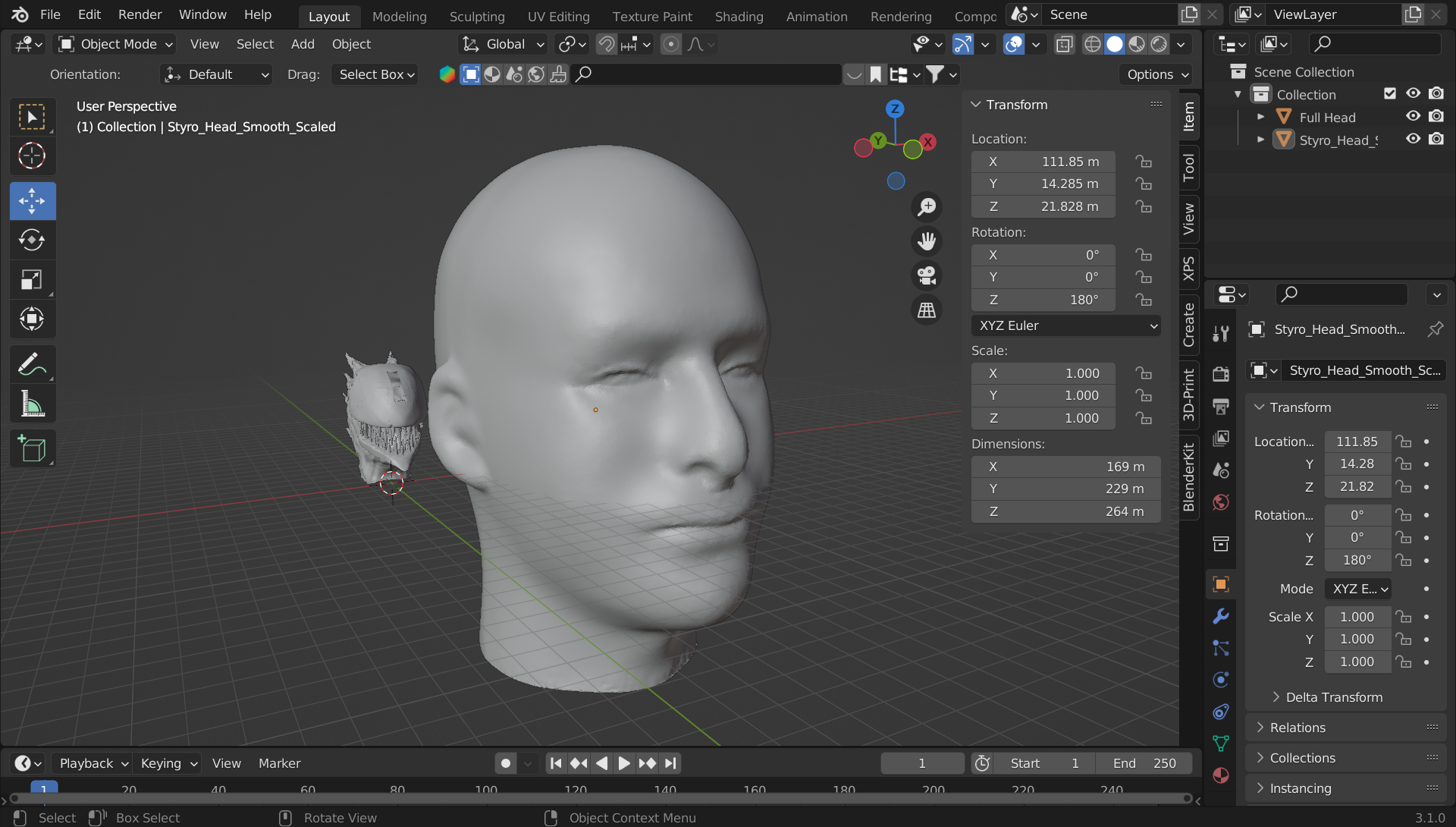
Task: Switch to the Sculpting workspace tab
Action: pos(476,16)
